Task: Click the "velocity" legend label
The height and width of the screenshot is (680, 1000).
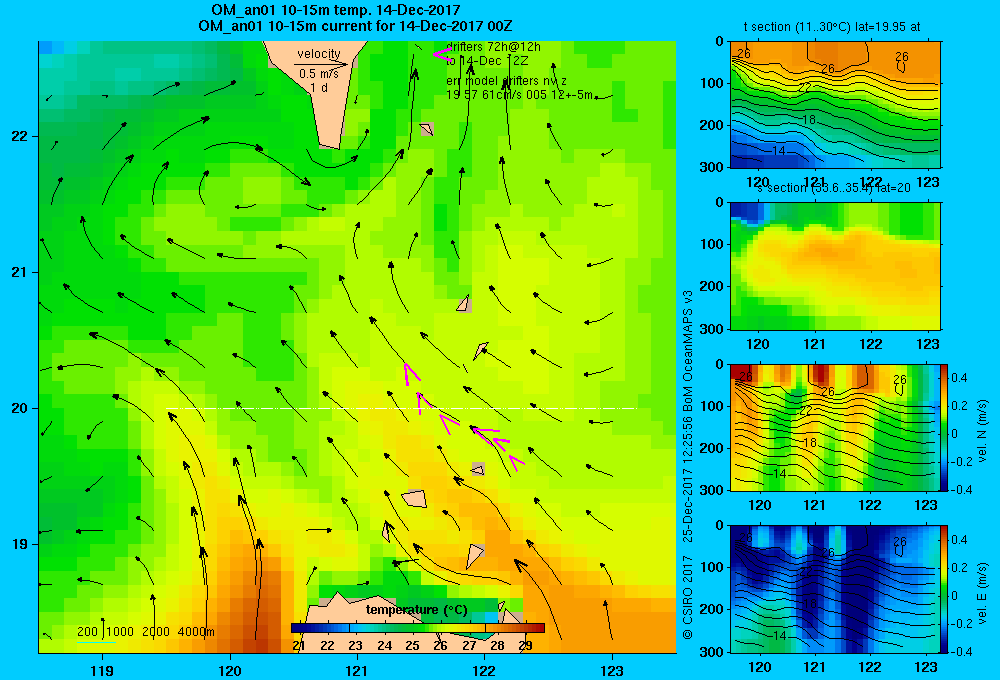Action: tap(319, 54)
